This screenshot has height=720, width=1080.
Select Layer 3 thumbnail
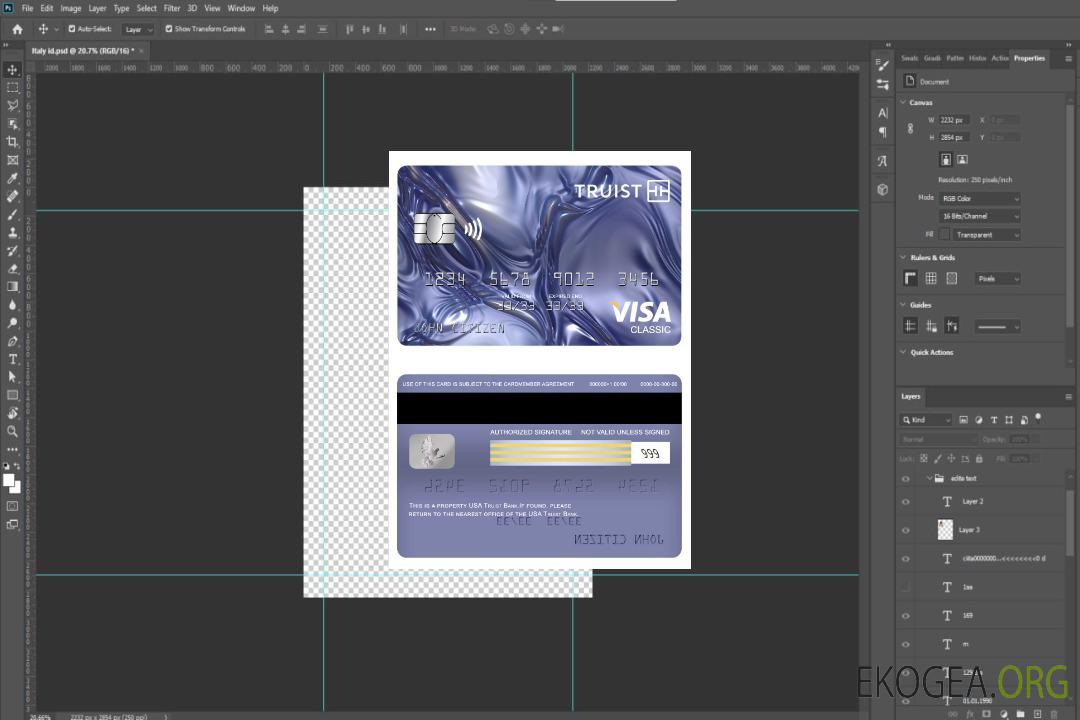(946, 530)
